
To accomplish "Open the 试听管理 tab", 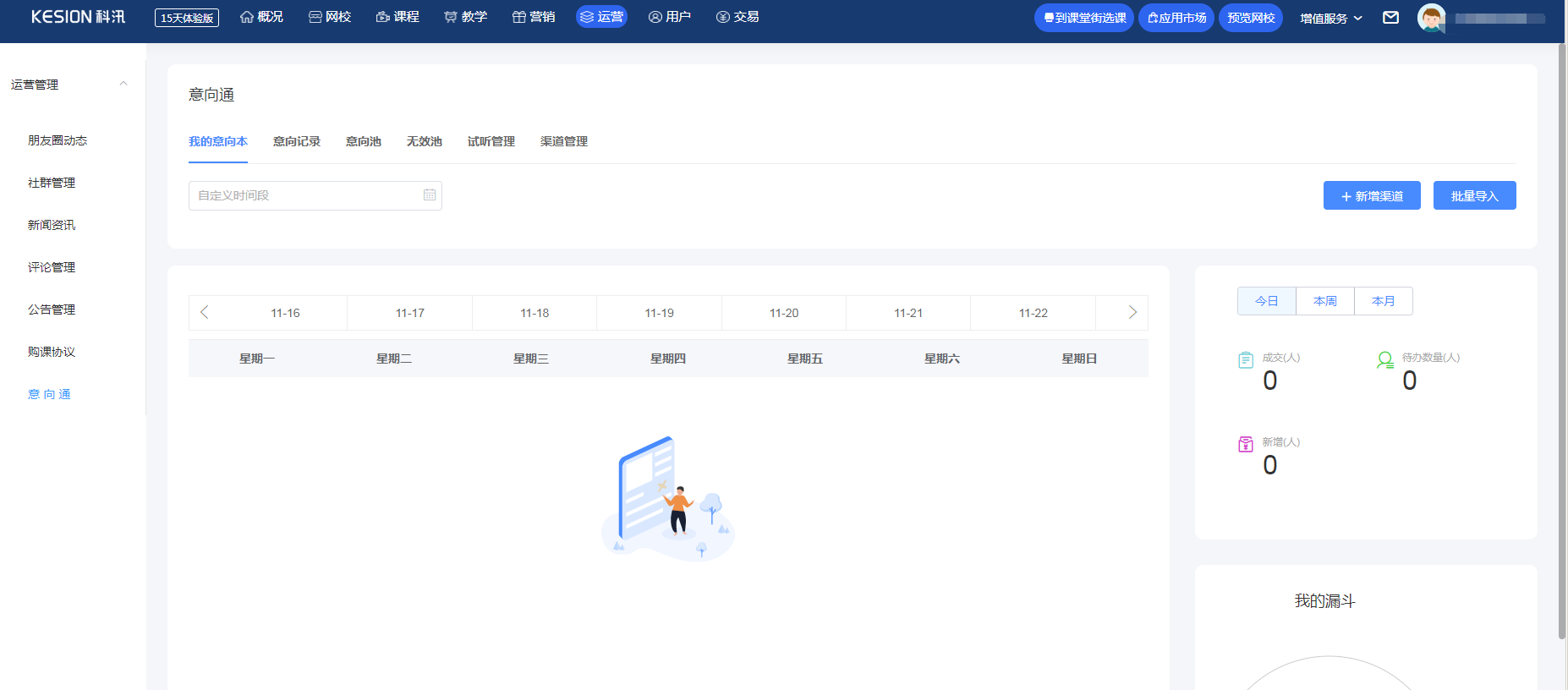I will coord(491,141).
